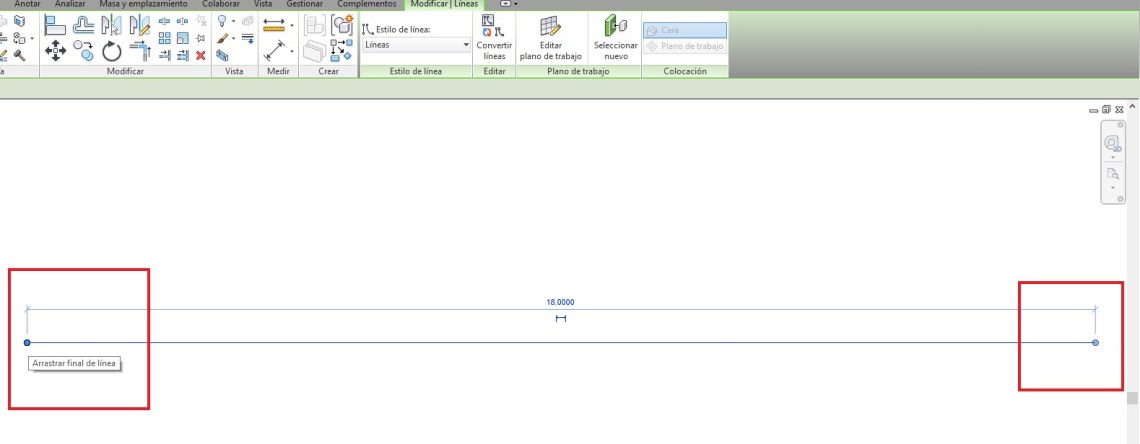1140x444 pixels.
Task: Select the Copy tool icon
Action: pyautogui.click(x=83, y=52)
